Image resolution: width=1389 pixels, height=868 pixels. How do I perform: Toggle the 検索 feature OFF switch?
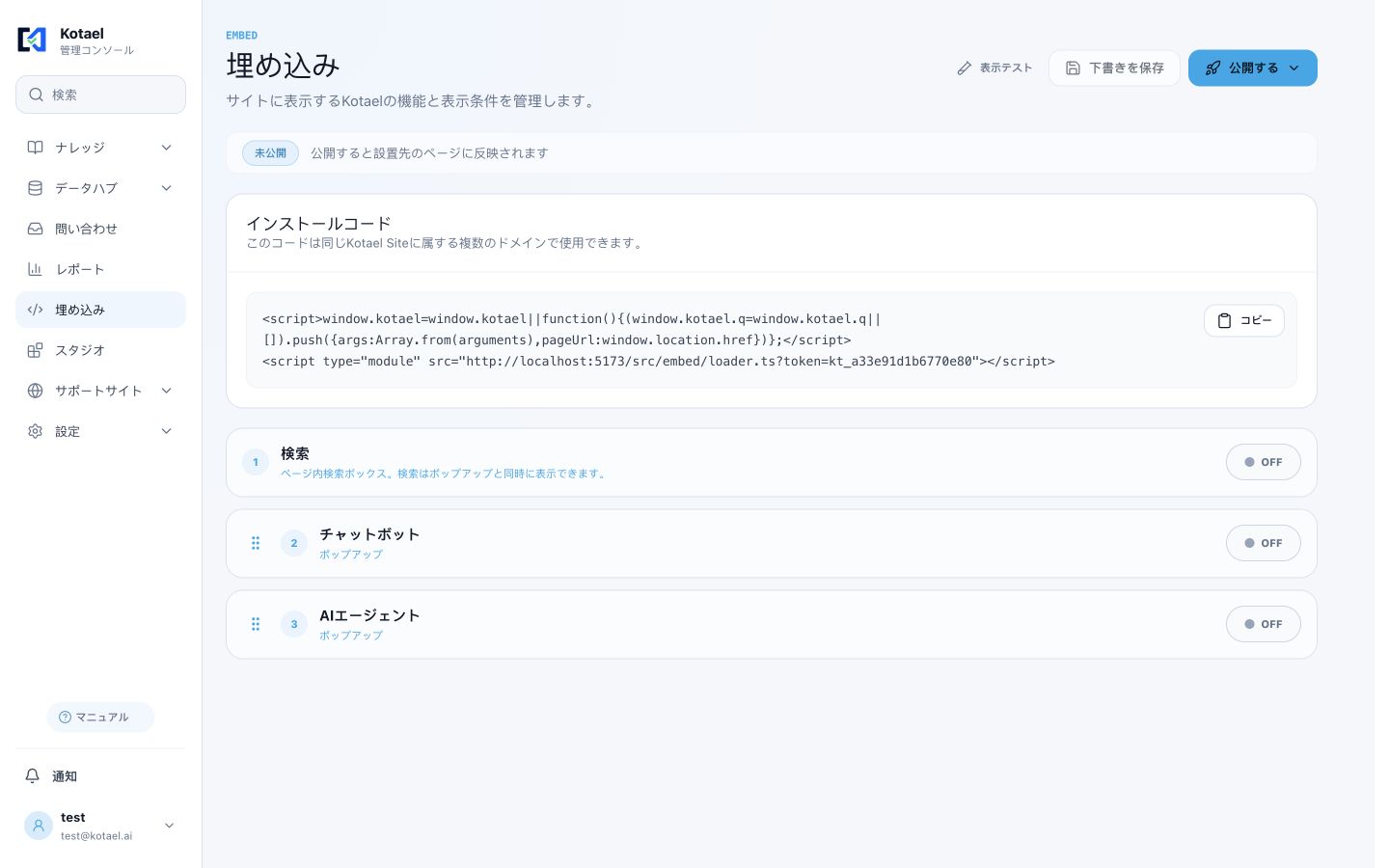point(1263,462)
